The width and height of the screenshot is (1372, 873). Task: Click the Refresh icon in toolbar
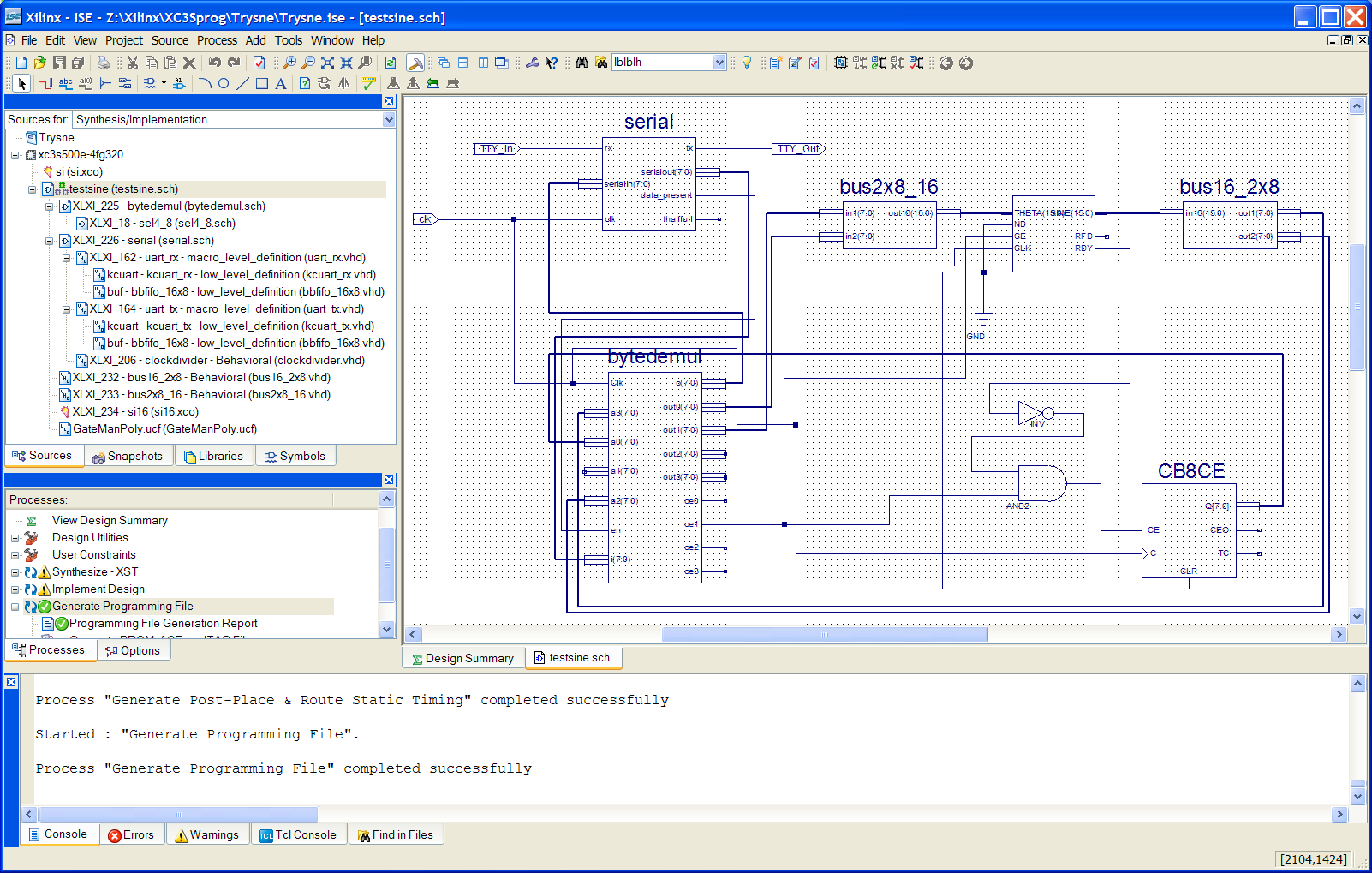point(391,63)
